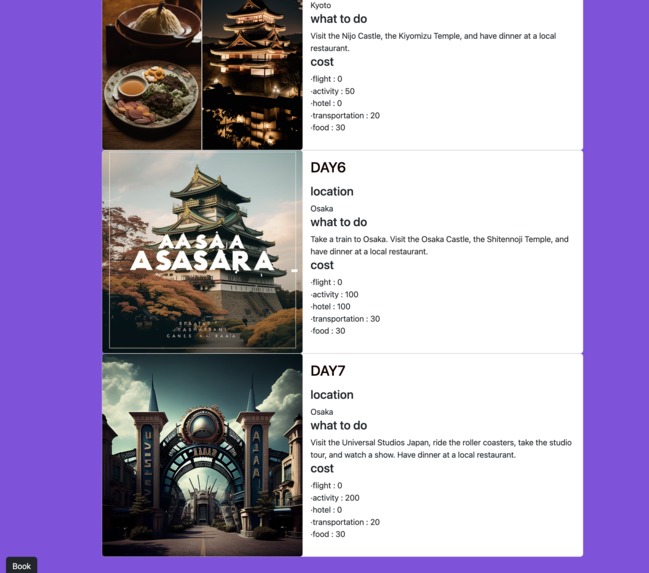Select the DAY6 heading

[x=328, y=168]
